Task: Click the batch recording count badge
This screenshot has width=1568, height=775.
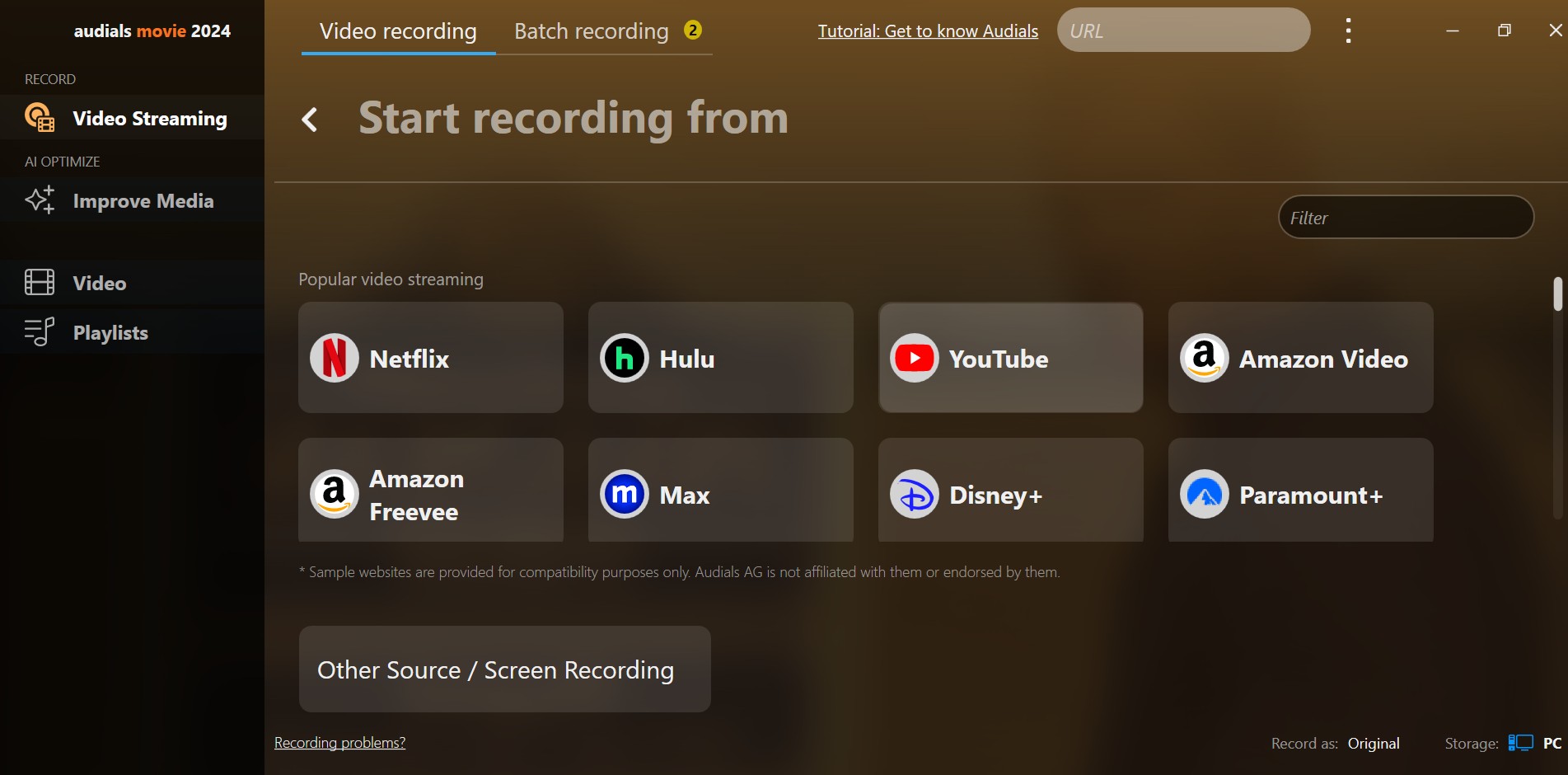Action: (693, 30)
